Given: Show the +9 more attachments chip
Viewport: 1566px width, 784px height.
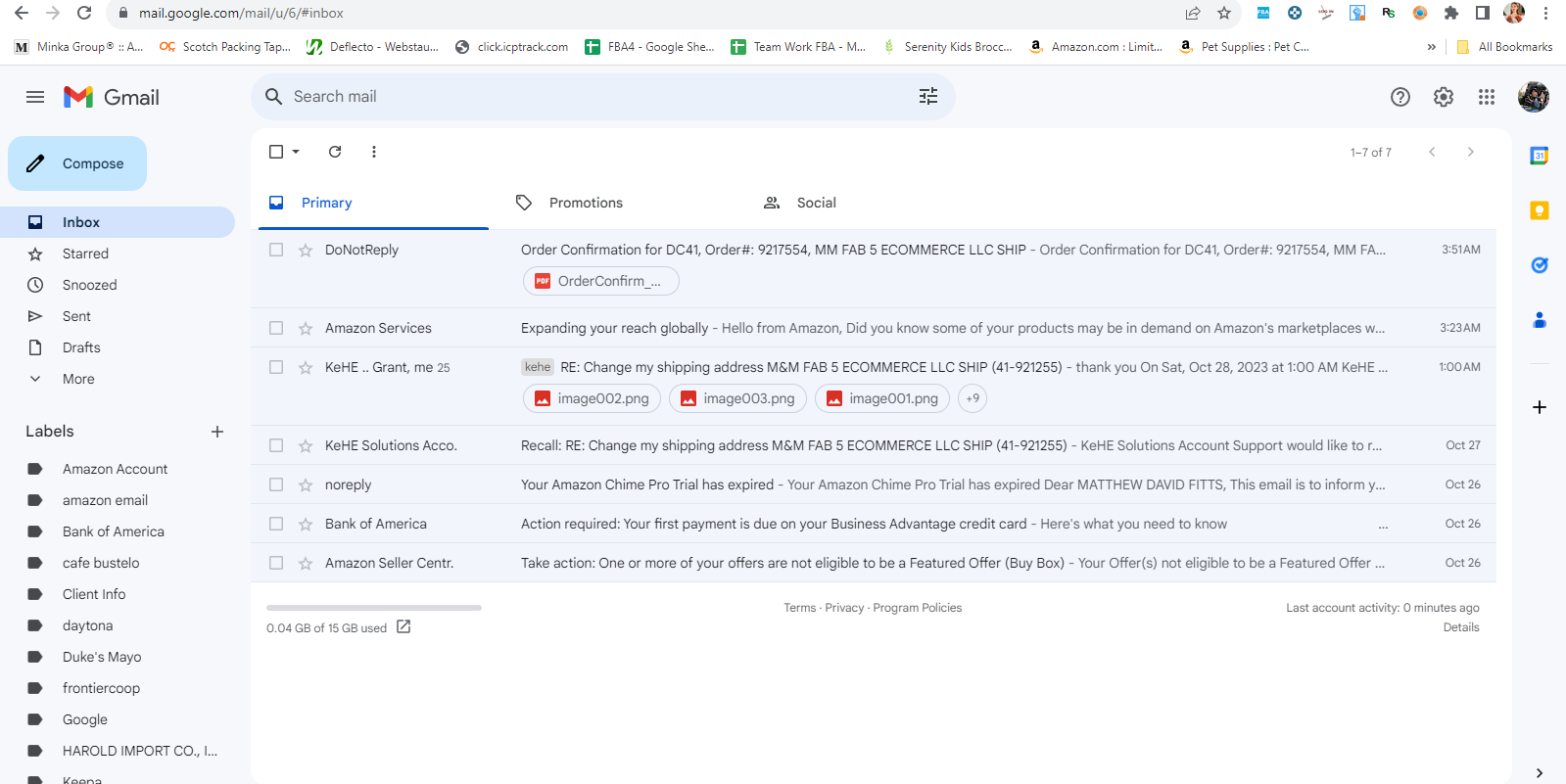Looking at the screenshot, I should (973, 398).
